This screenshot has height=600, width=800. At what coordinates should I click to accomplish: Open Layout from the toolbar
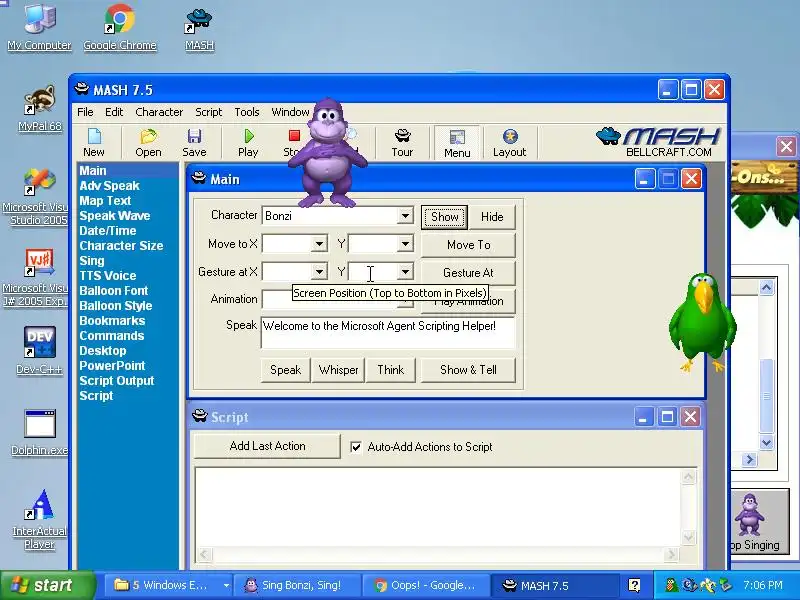[x=509, y=142]
